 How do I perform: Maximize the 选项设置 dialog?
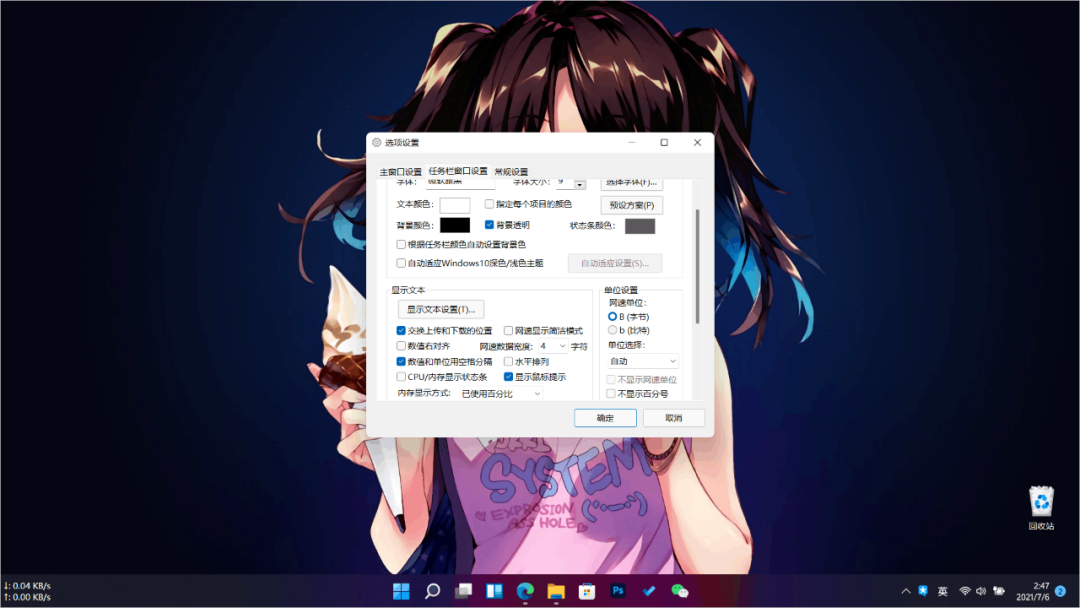coord(664,143)
